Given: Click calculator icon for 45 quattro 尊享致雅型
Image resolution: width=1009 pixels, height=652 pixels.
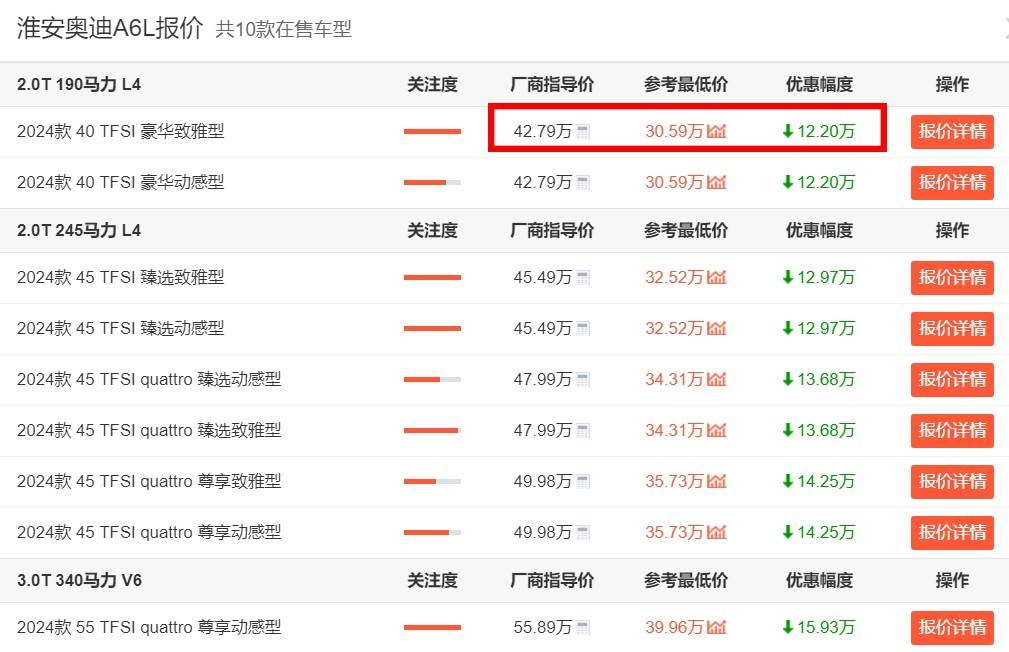Looking at the screenshot, I should tap(583, 482).
